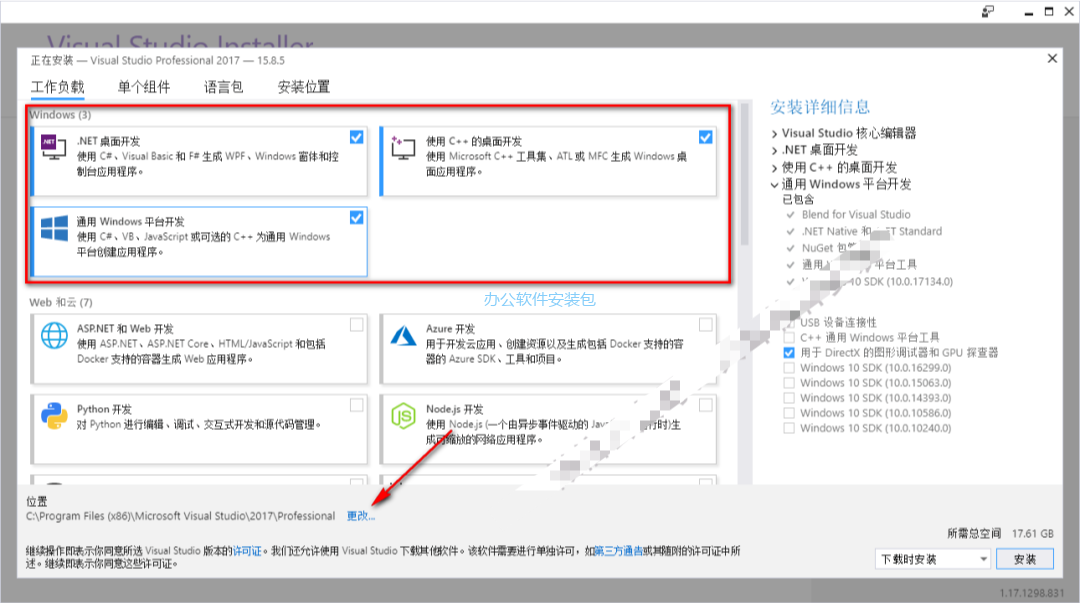Image resolution: width=1080 pixels, height=603 pixels.
Task: Select the Azure 开发 workload icon
Action: pos(404,341)
